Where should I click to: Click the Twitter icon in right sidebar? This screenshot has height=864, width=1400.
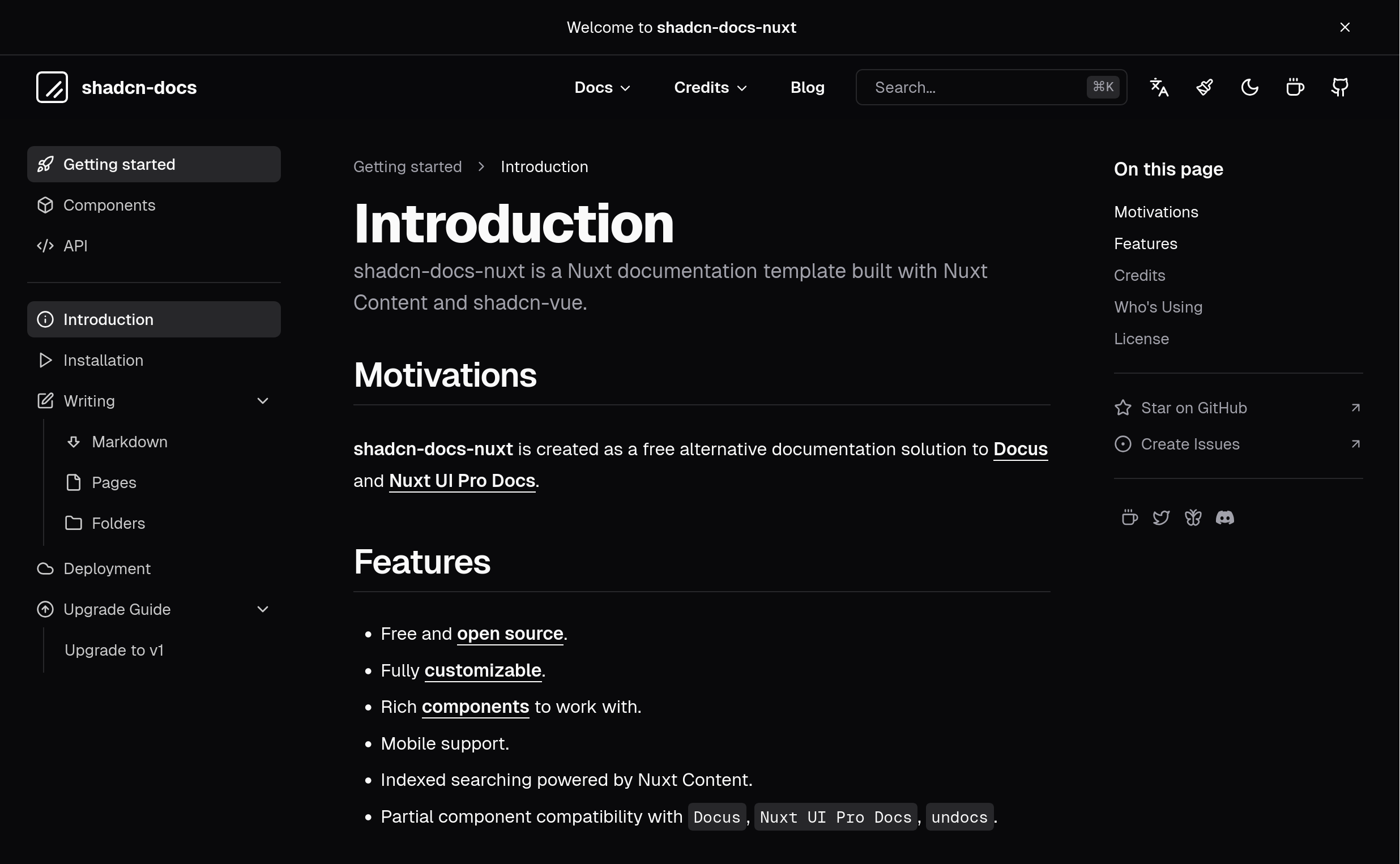click(1160, 517)
